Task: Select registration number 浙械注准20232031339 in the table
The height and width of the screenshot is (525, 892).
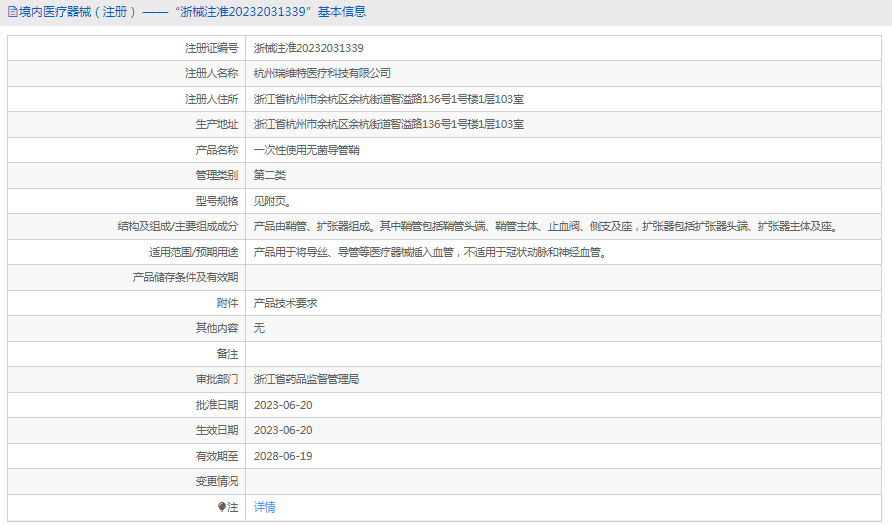Action: (308, 48)
